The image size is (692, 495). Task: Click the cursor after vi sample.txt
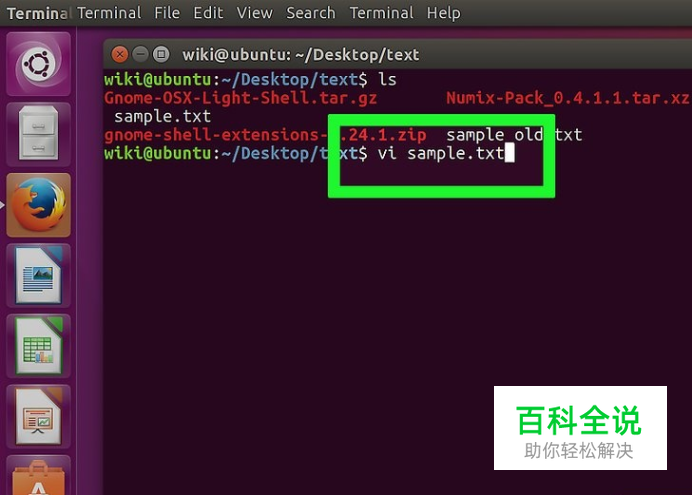509,154
